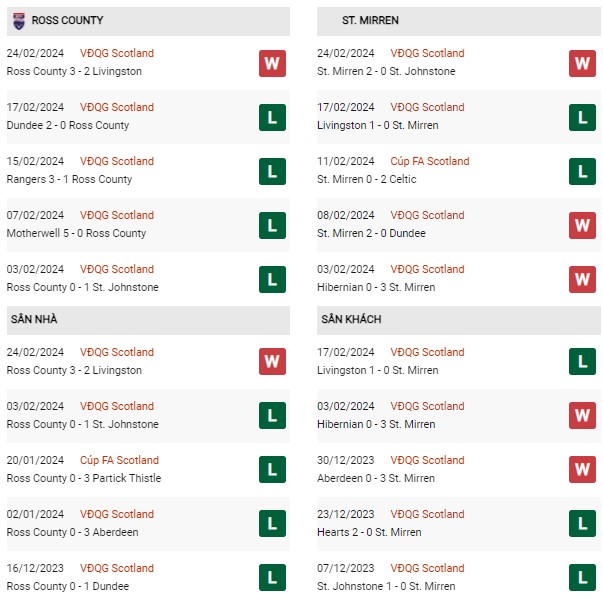This screenshot has height=598, width=603.
Task: Click W badge for St. Mirren 2-0 St. Johnstone
Action: 582,63
